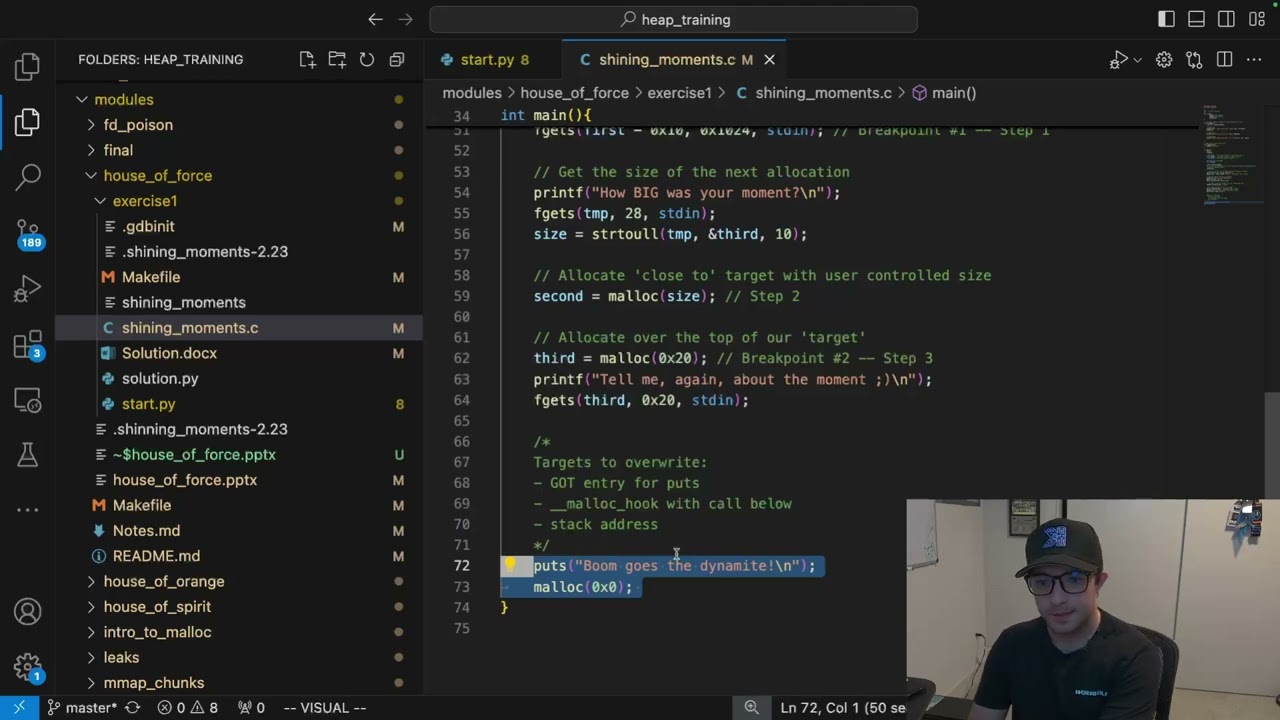This screenshot has height=720, width=1280.
Task: Open house_of_force.pptx file
Action: pos(239,480)
